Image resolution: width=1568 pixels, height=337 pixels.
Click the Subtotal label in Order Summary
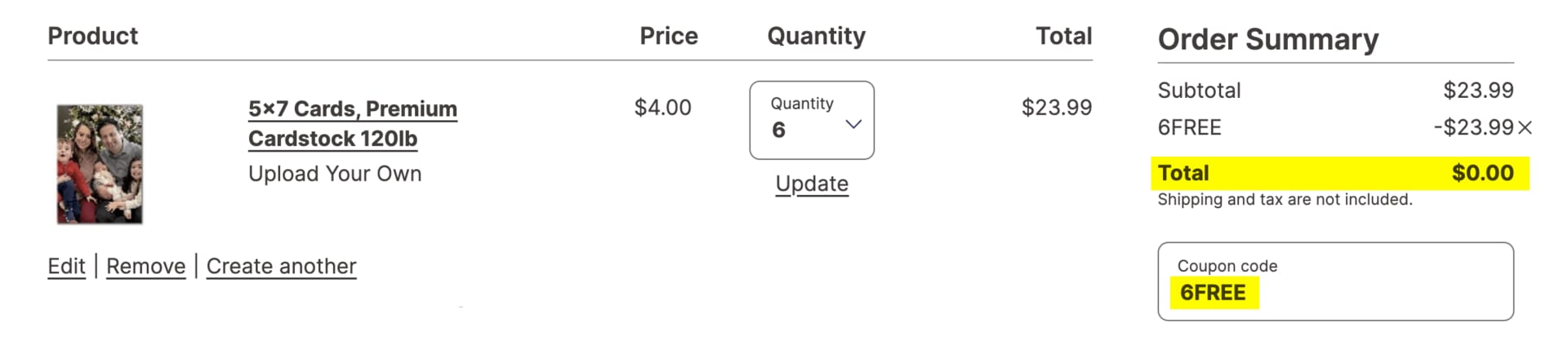pos(1199,91)
